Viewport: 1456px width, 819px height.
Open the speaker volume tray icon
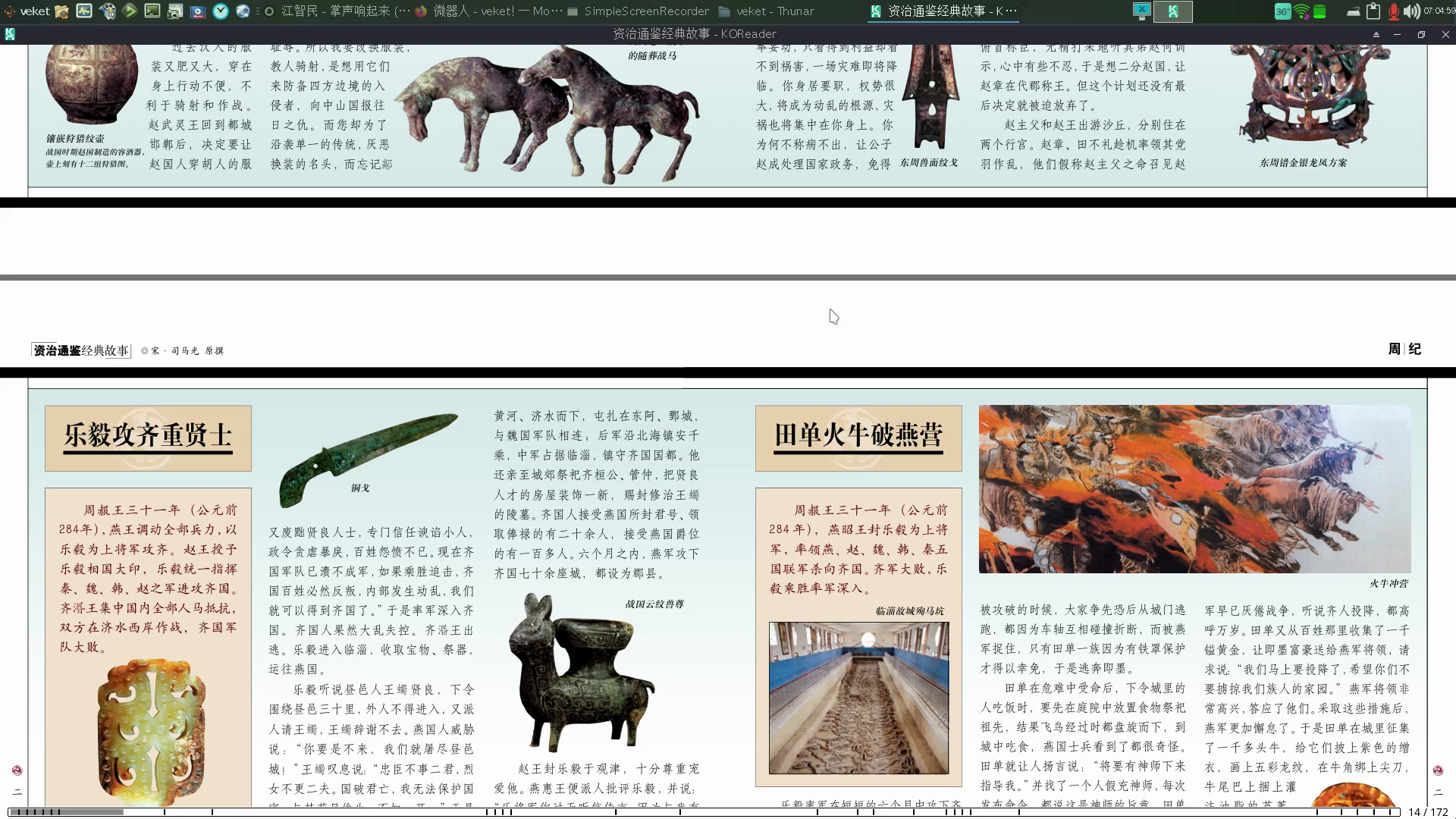[1411, 11]
